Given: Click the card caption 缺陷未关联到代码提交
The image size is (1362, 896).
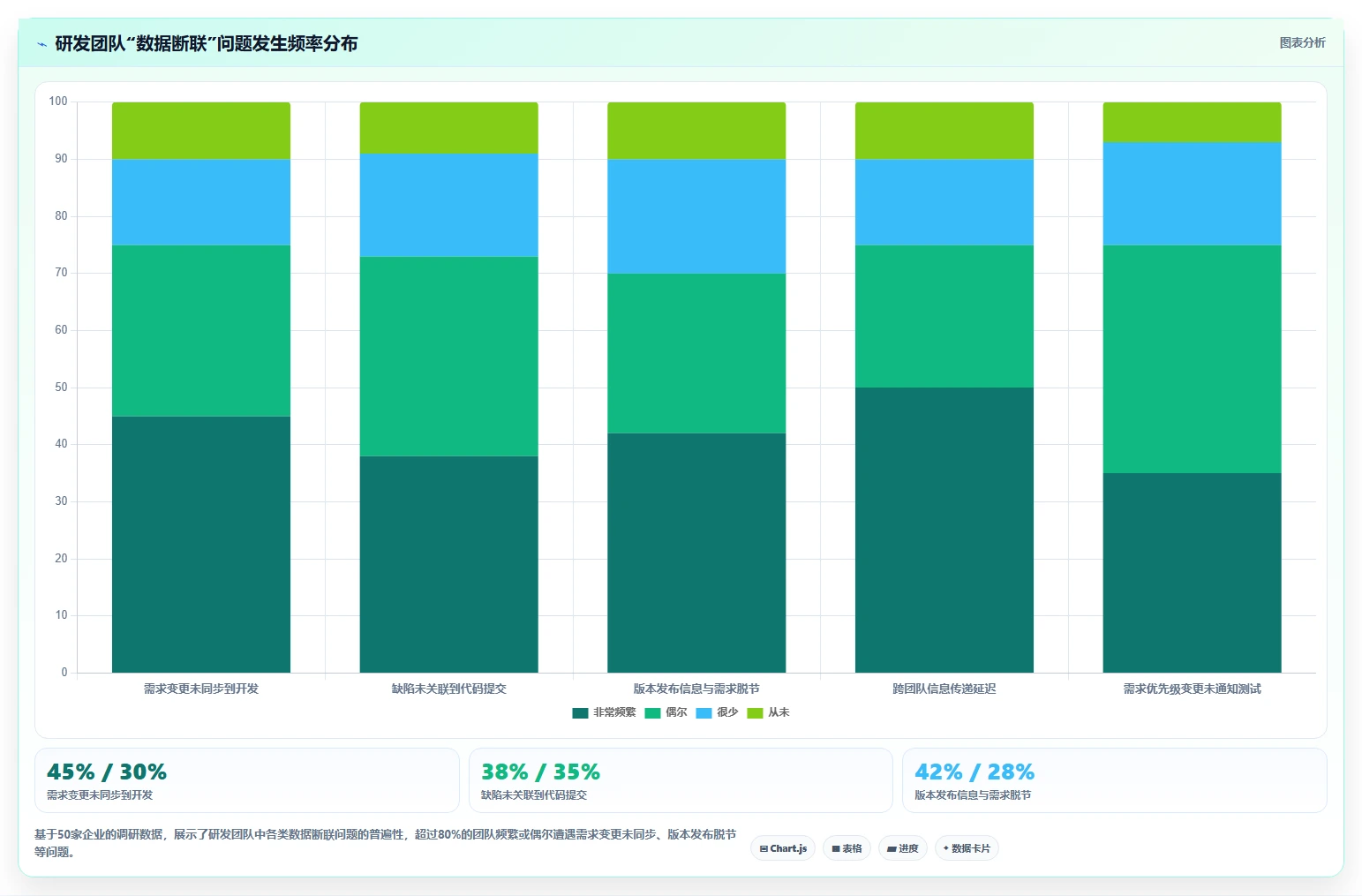Looking at the screenshot, I should coord(534,795).
